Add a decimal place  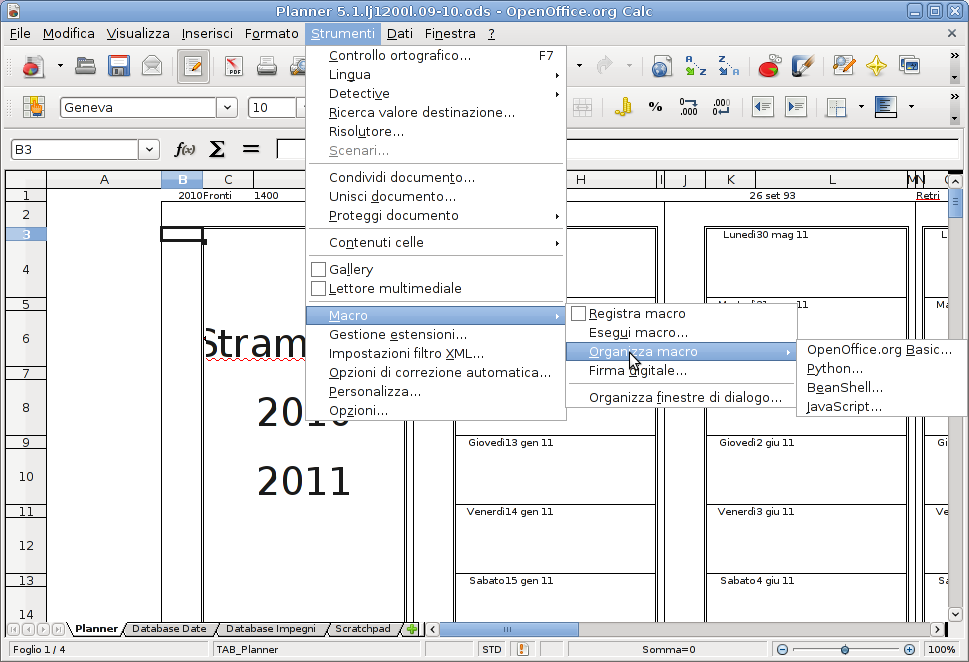pos(688,107)
